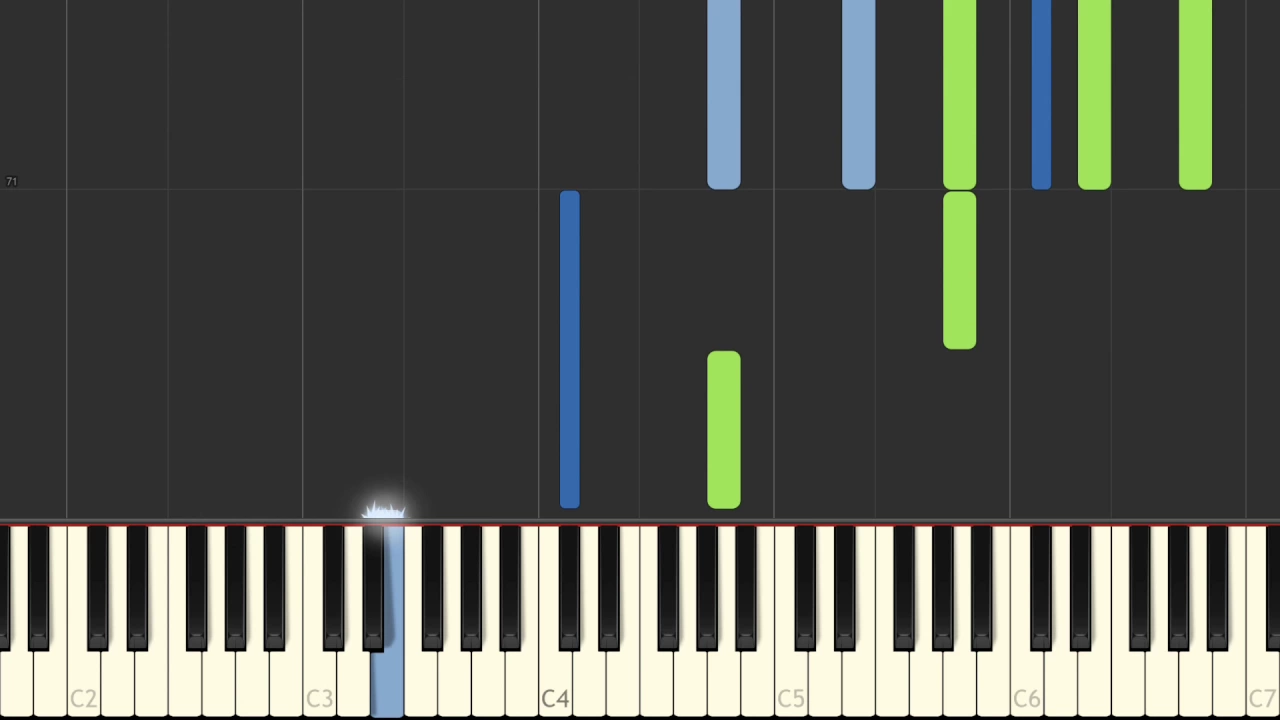Select the green note above the E6 key
This screenshot has height=720, width=1280.
click(1095, 95)
